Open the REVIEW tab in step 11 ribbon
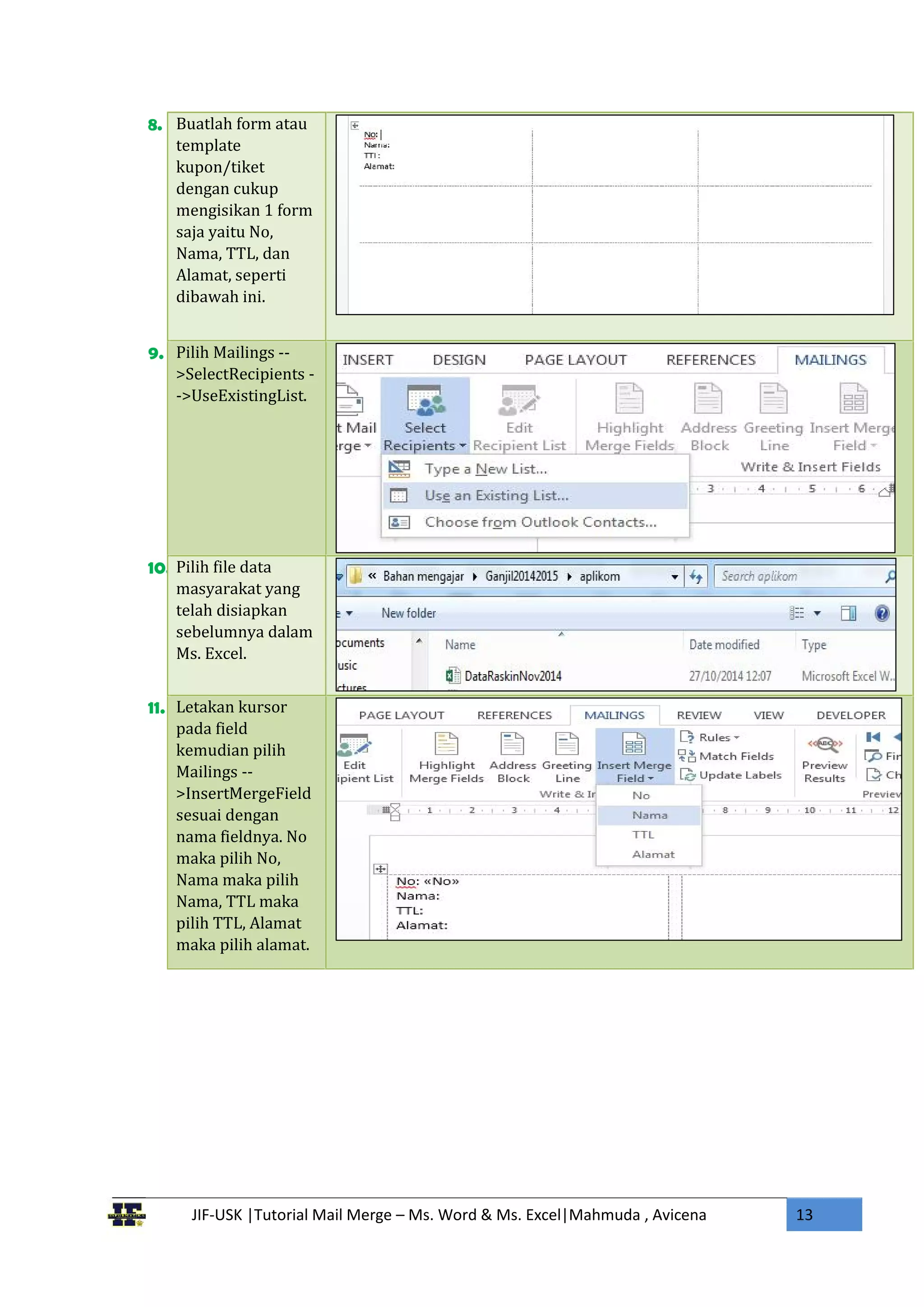 [x=699, y=715]
